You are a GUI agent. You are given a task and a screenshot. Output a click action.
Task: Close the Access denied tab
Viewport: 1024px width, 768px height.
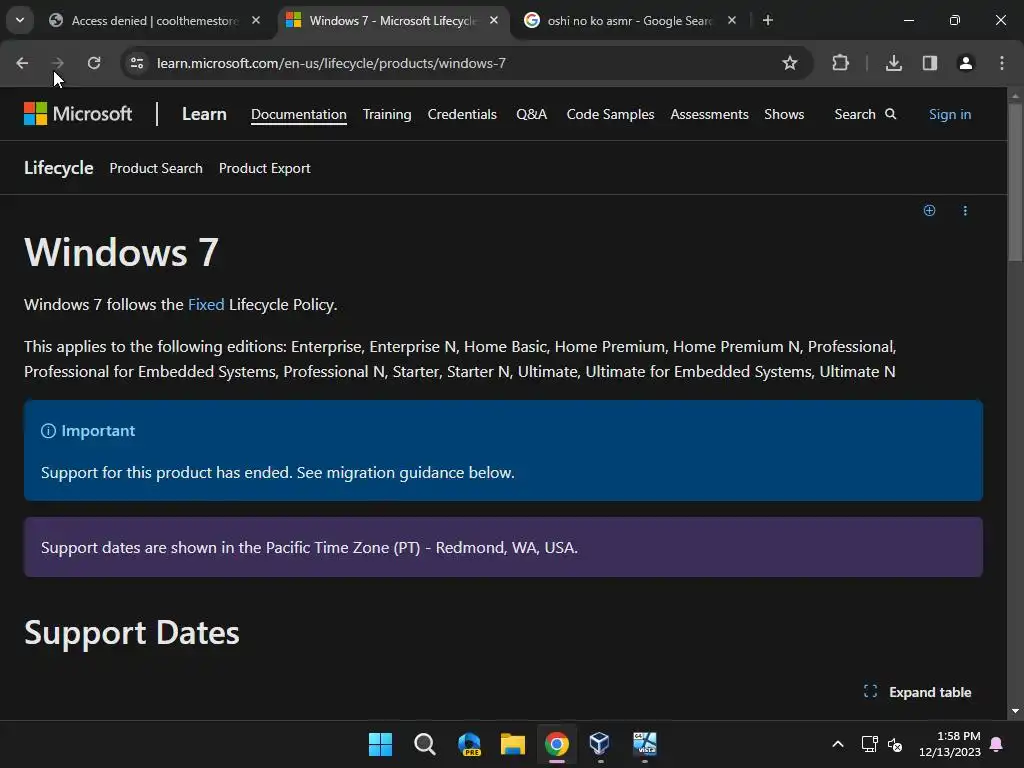pos(256,20)
